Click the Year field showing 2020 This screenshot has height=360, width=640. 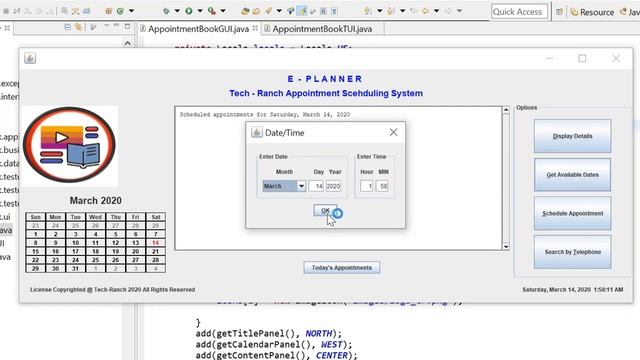[333, 186]
